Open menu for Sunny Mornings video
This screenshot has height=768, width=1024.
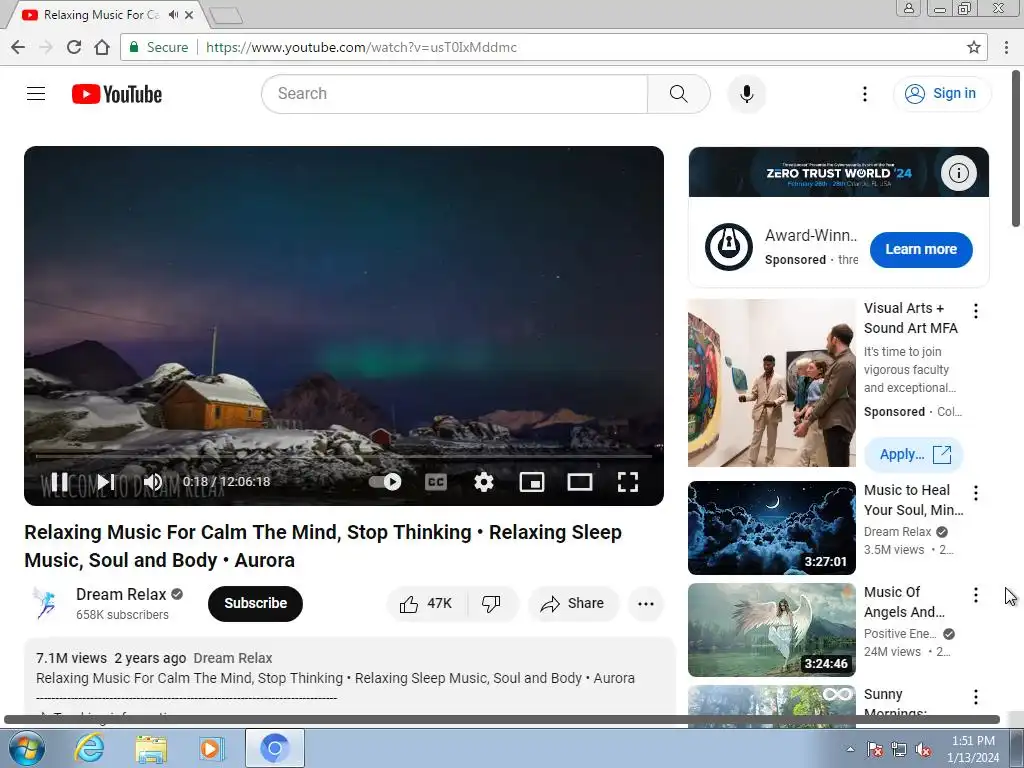point(976,697)
